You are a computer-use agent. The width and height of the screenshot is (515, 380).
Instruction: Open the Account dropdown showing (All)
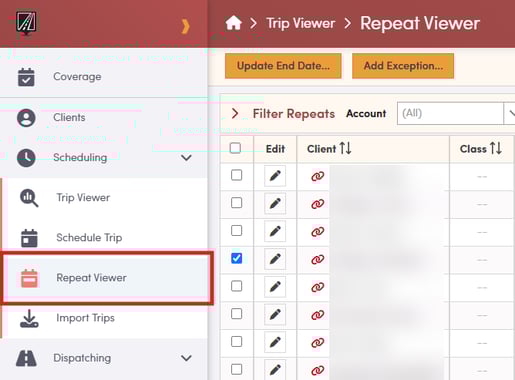456,114
